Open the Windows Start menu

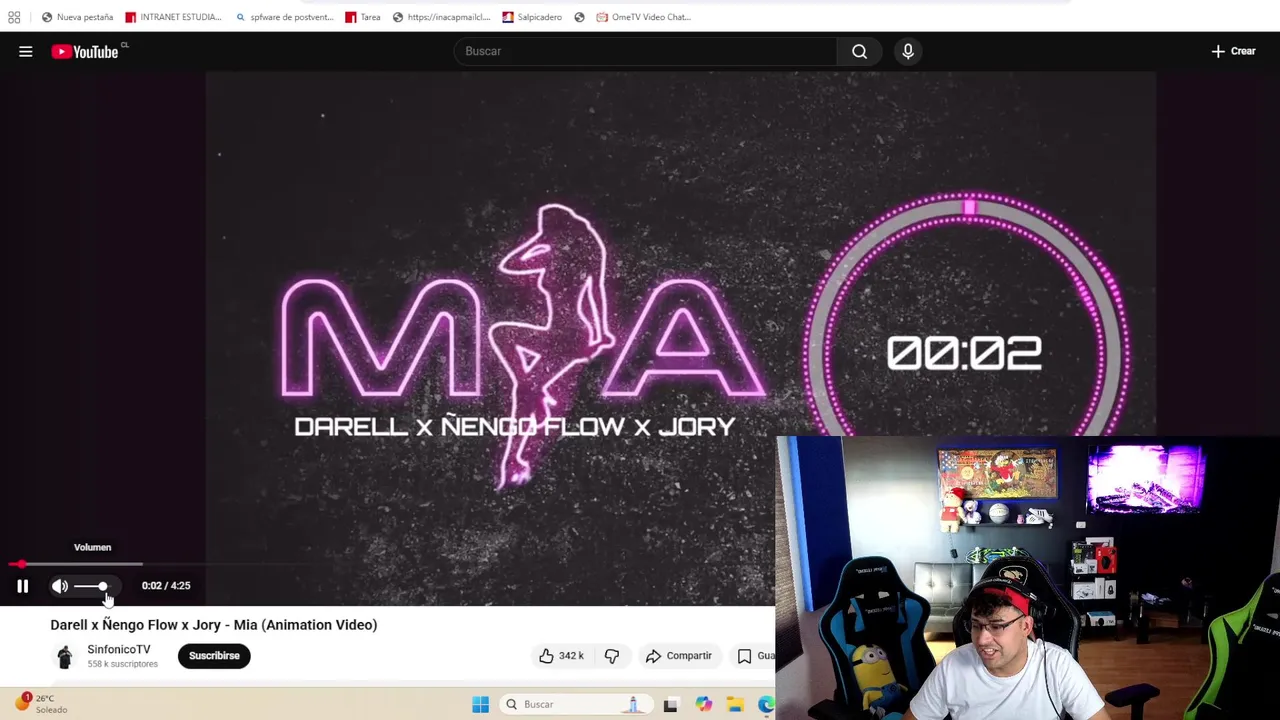pyautogui.click(x=480, y=704)
